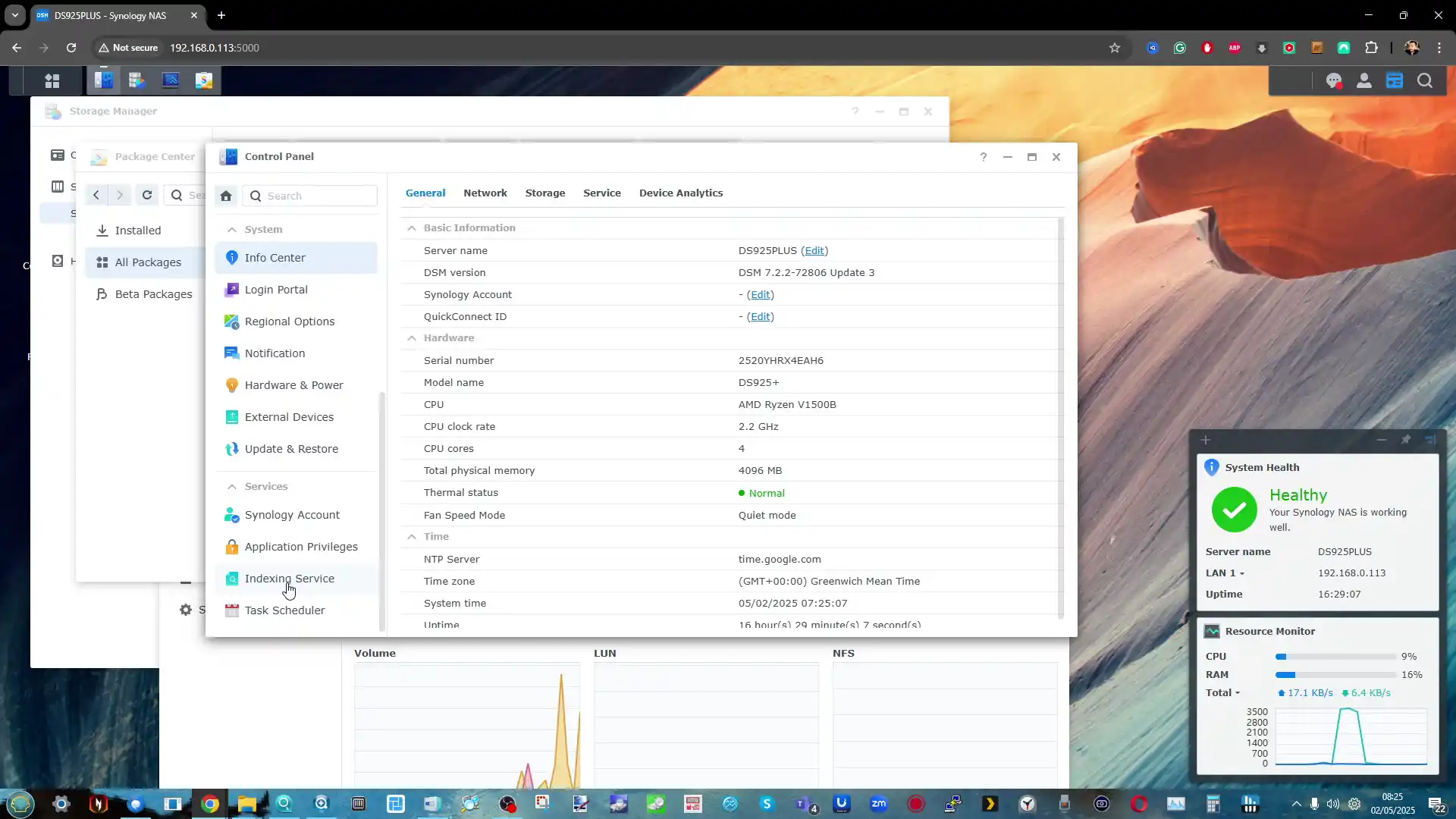Edit the Synology Account link
The width and height of the screenshot is (1456, 819).
point(760,295)
